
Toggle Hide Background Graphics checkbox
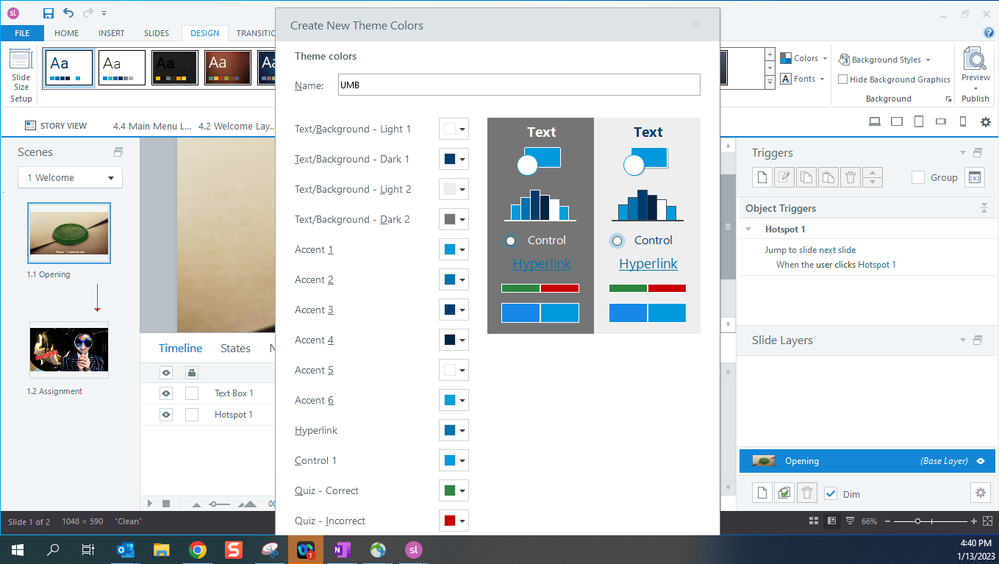pyautogui.click(x=843, y=80)
